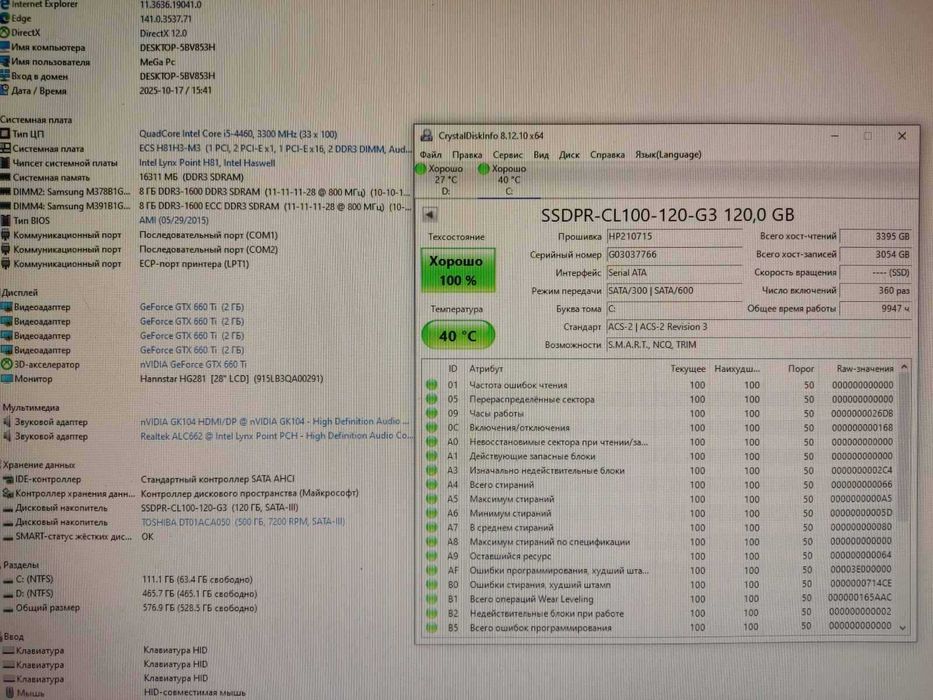
Task: Select disk C: tab showing 40 °C
Action: pos(508,180)
